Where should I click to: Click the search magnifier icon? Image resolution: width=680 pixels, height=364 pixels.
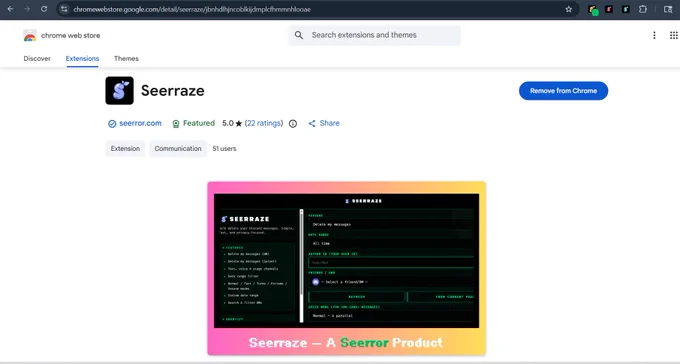tap(299, 35)
